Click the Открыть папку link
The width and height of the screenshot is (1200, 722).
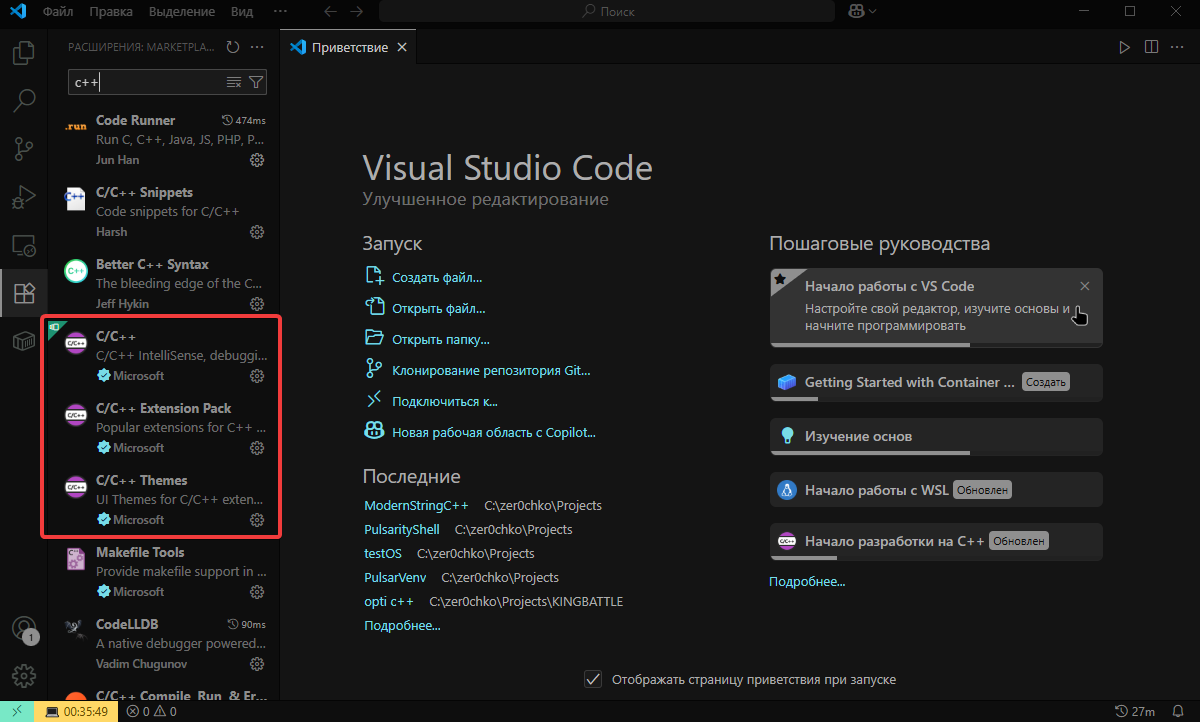coord(440,339)
